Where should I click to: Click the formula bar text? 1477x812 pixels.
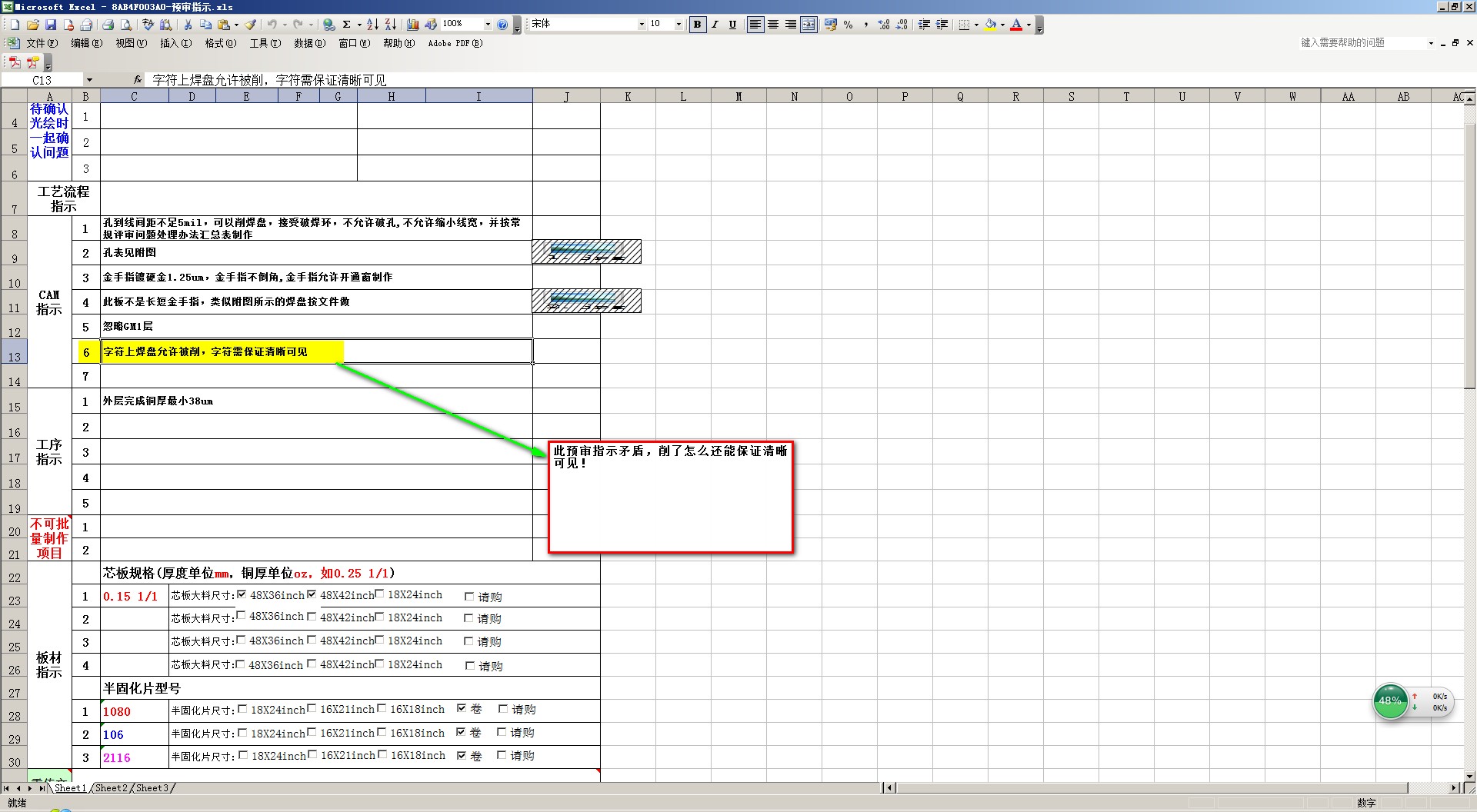pyautogui.click(x=269, y=80)
